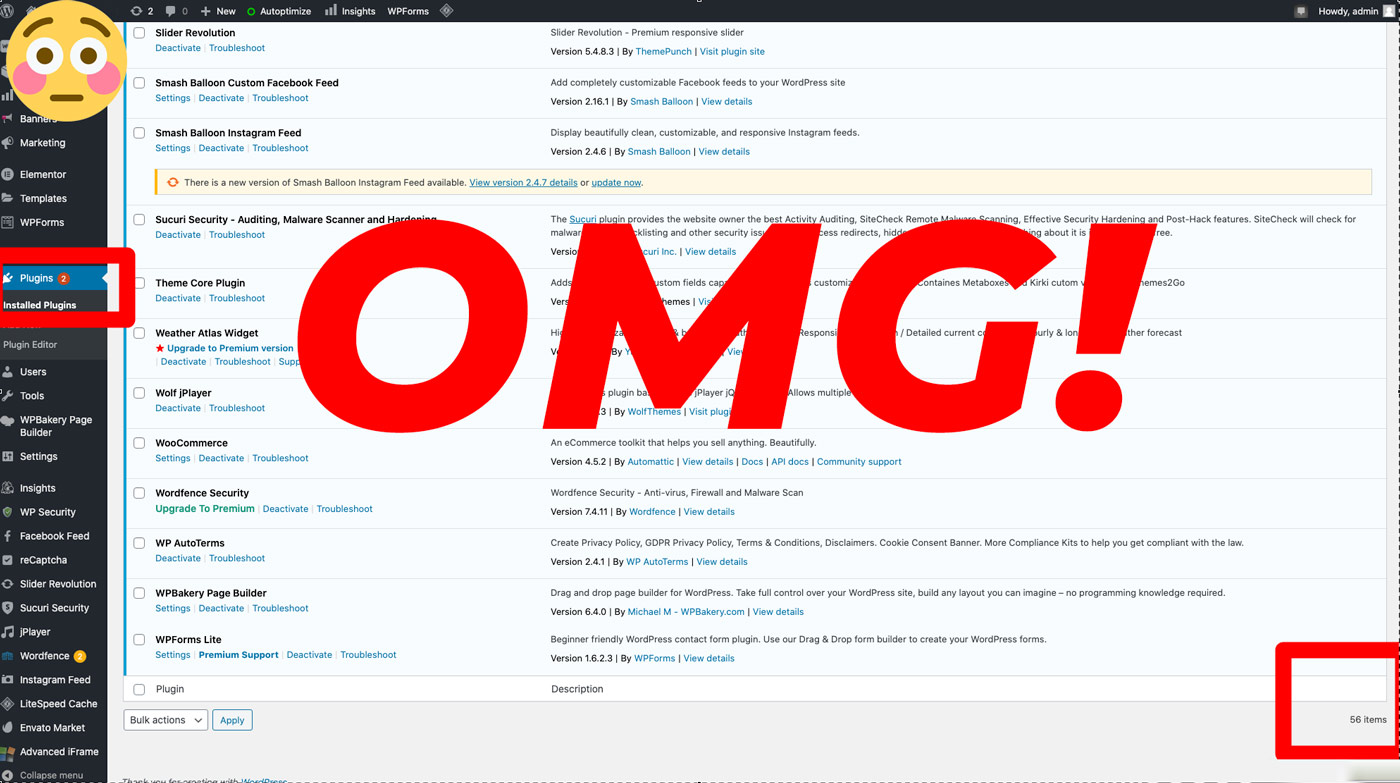This screenshot has width=1400, height=783.
Task: Click the Users icon in the sidebar
Action: [x=8, y=372]
